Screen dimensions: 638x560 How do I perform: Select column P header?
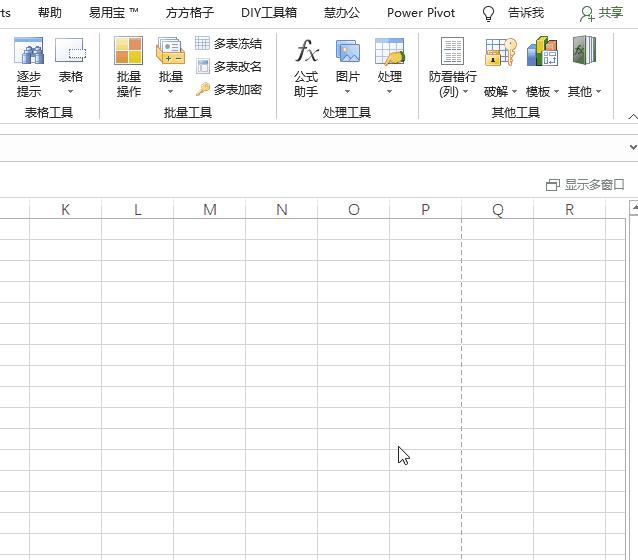tap(426, 209)
